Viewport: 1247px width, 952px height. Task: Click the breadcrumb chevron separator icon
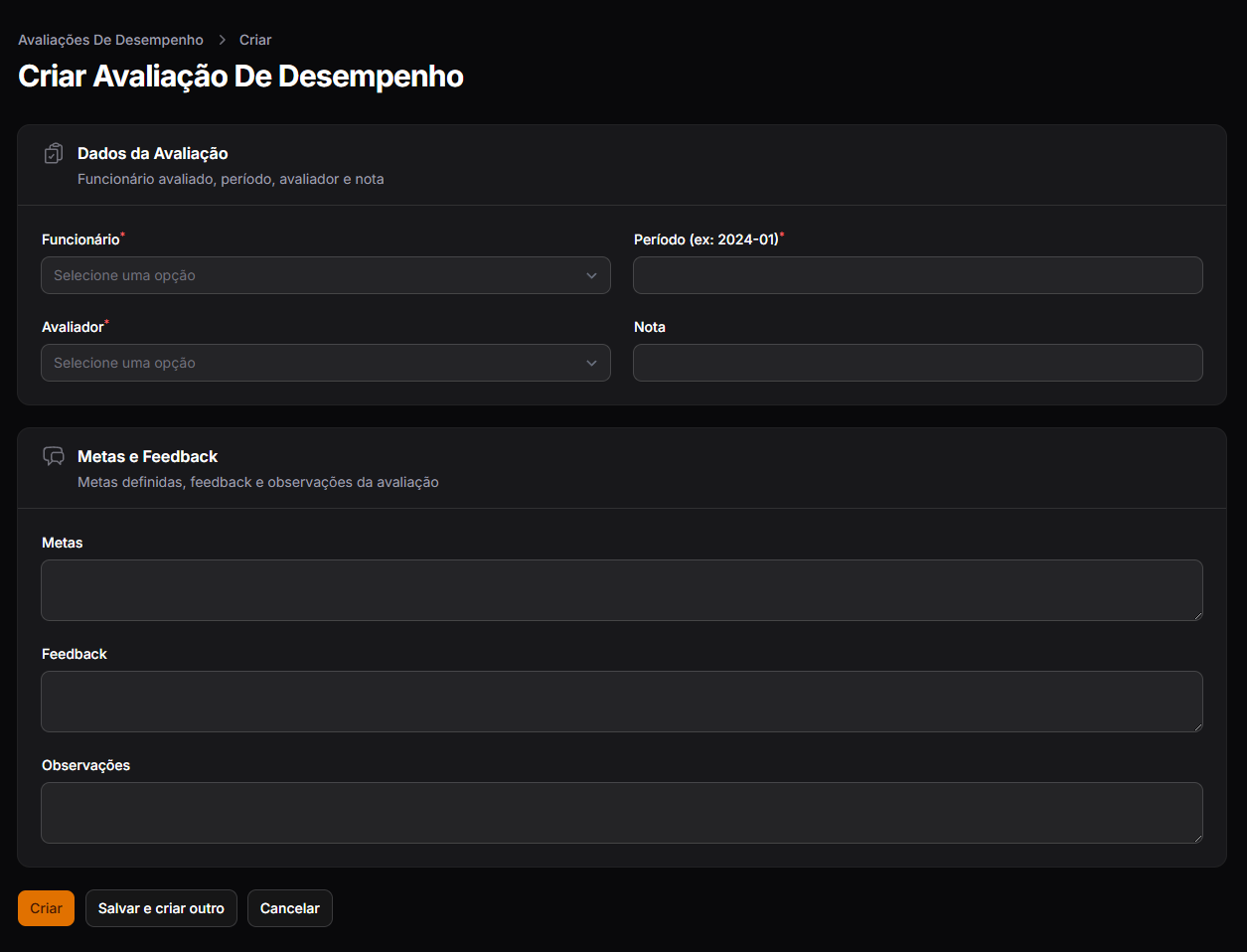(222, 40)
